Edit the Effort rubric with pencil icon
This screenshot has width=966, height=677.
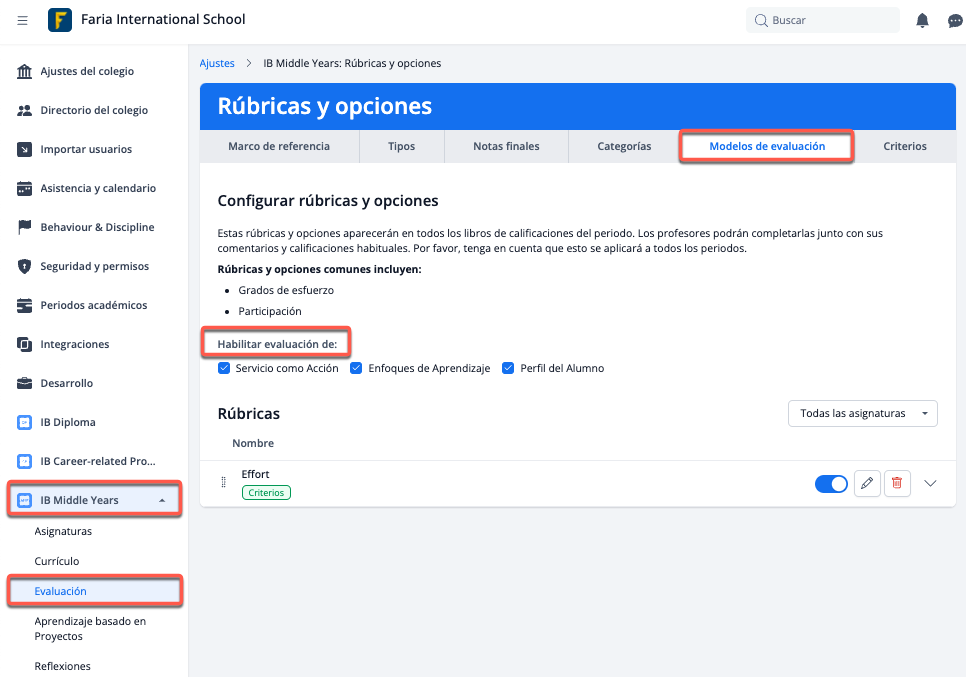pos(867,484)
